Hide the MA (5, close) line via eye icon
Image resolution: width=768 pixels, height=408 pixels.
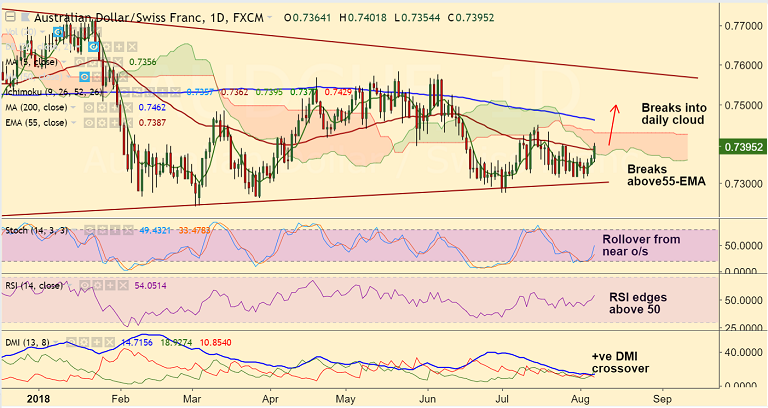click(79, 62)
